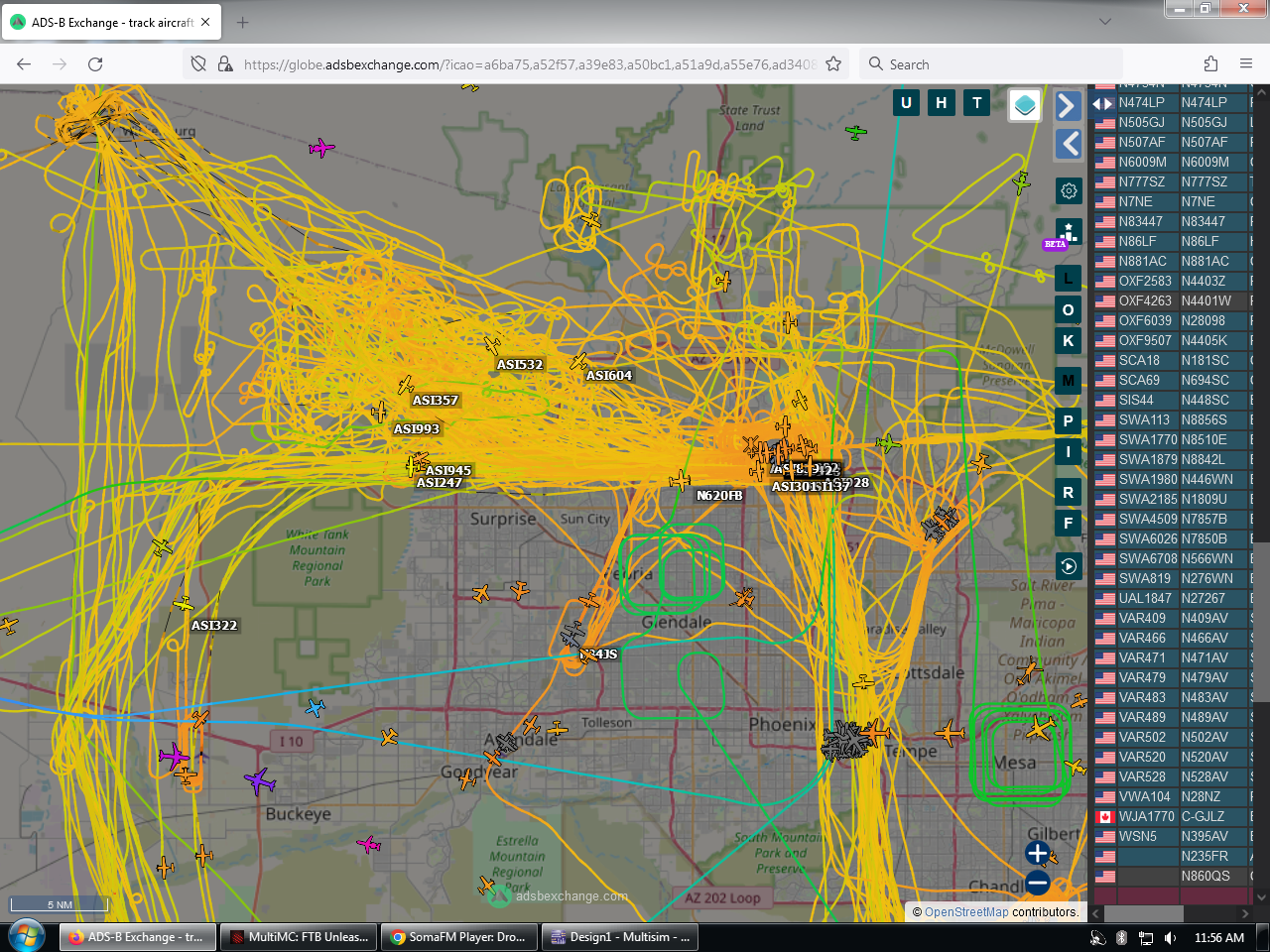This screenshot has width=1270, height=952.
Task: Go back to the previous page
Action: (24, 63)
